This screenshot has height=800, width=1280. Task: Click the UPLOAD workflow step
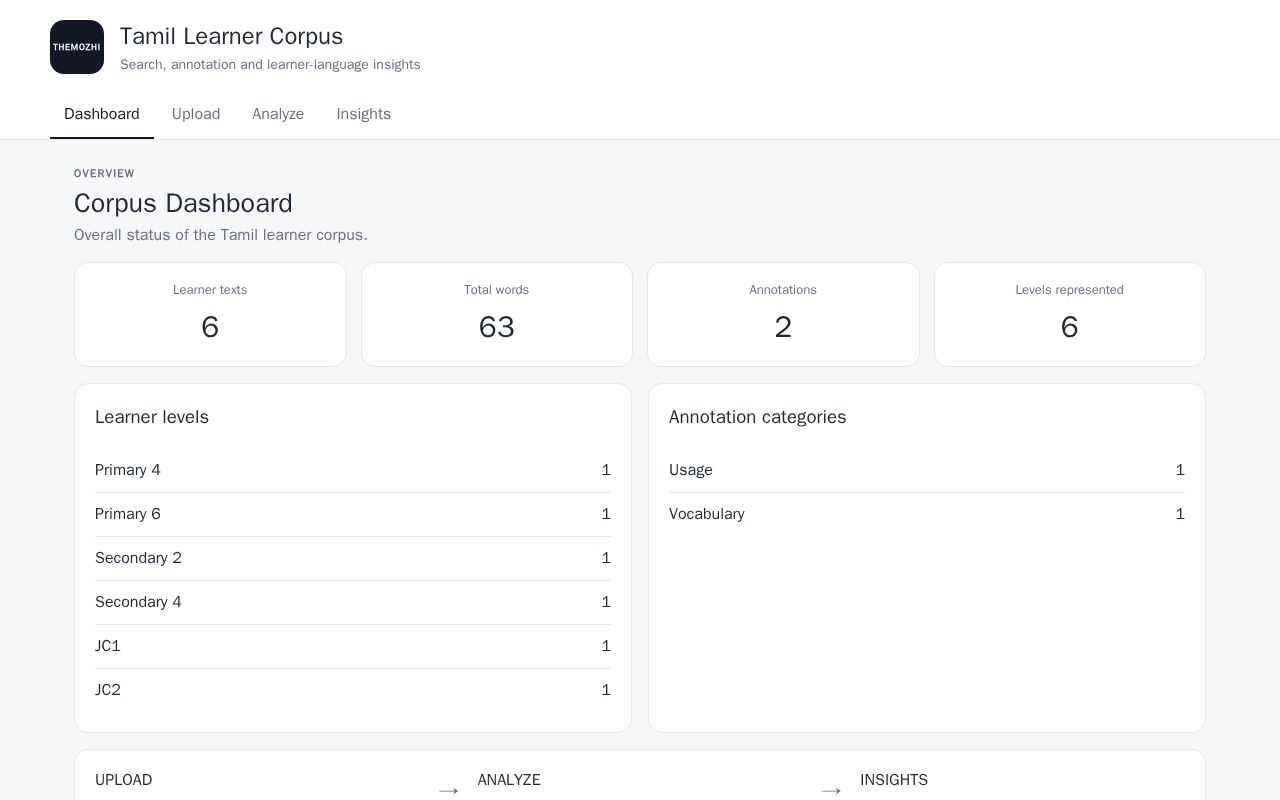tap(124, 780)
